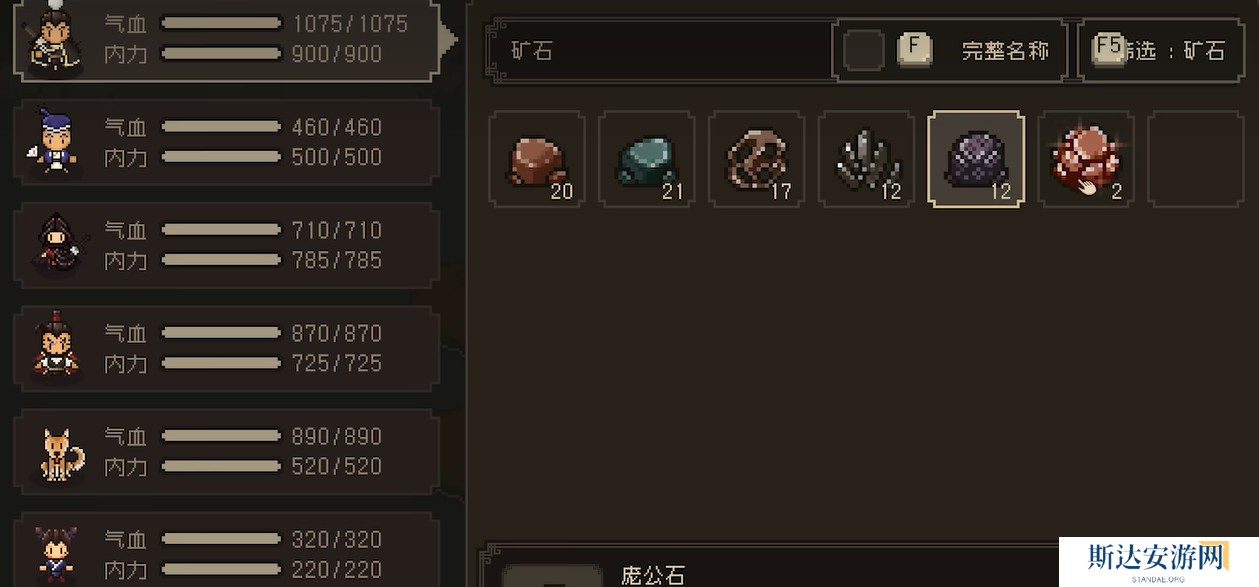Click the highlighted dark purple ore

[976, 160]
